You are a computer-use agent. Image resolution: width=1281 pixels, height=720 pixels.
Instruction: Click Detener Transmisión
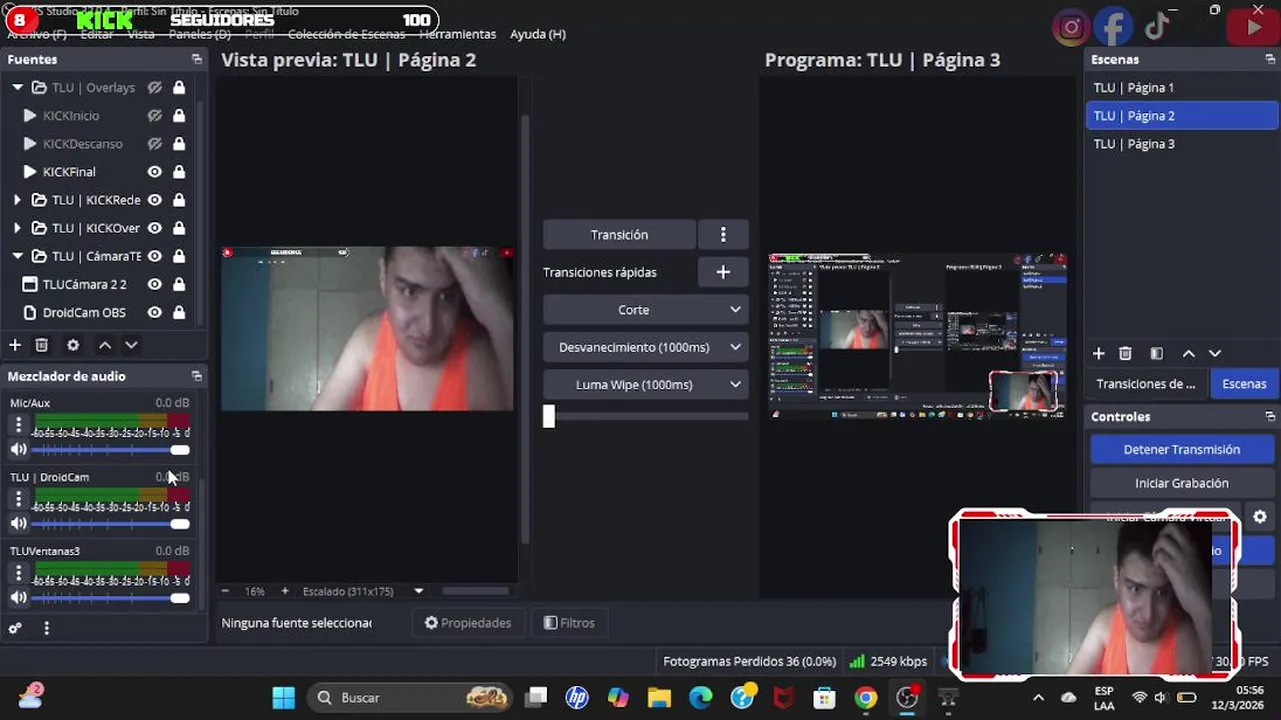(1182, 450)
